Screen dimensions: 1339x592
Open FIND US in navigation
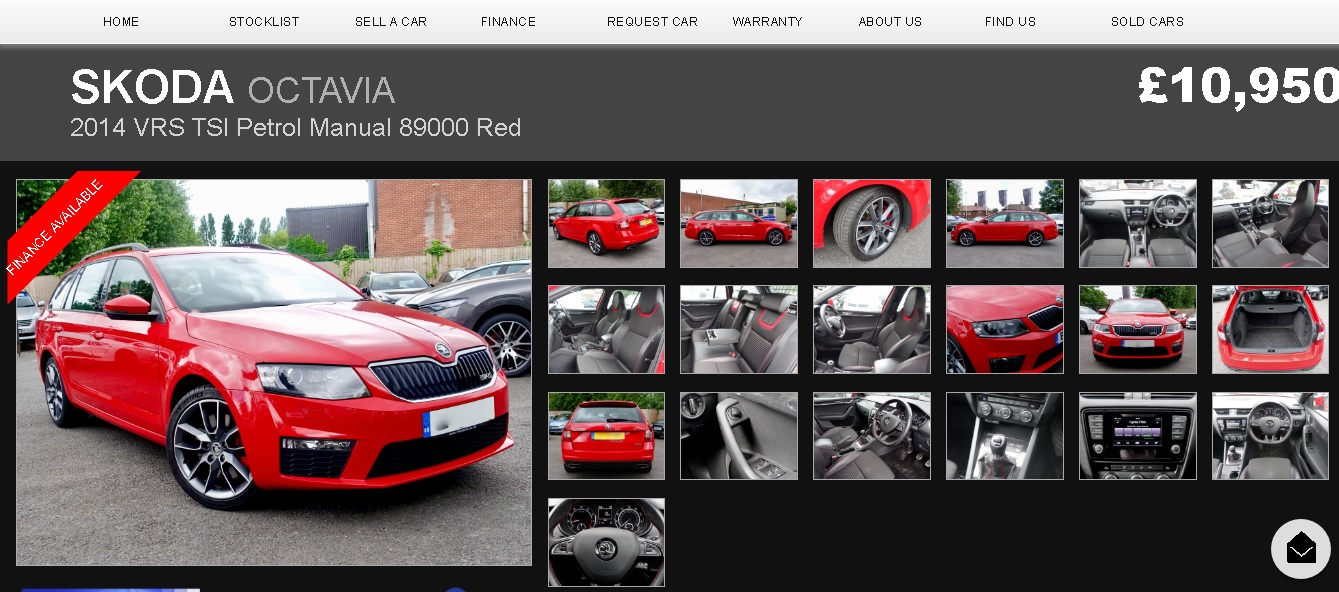[1010, 21]
